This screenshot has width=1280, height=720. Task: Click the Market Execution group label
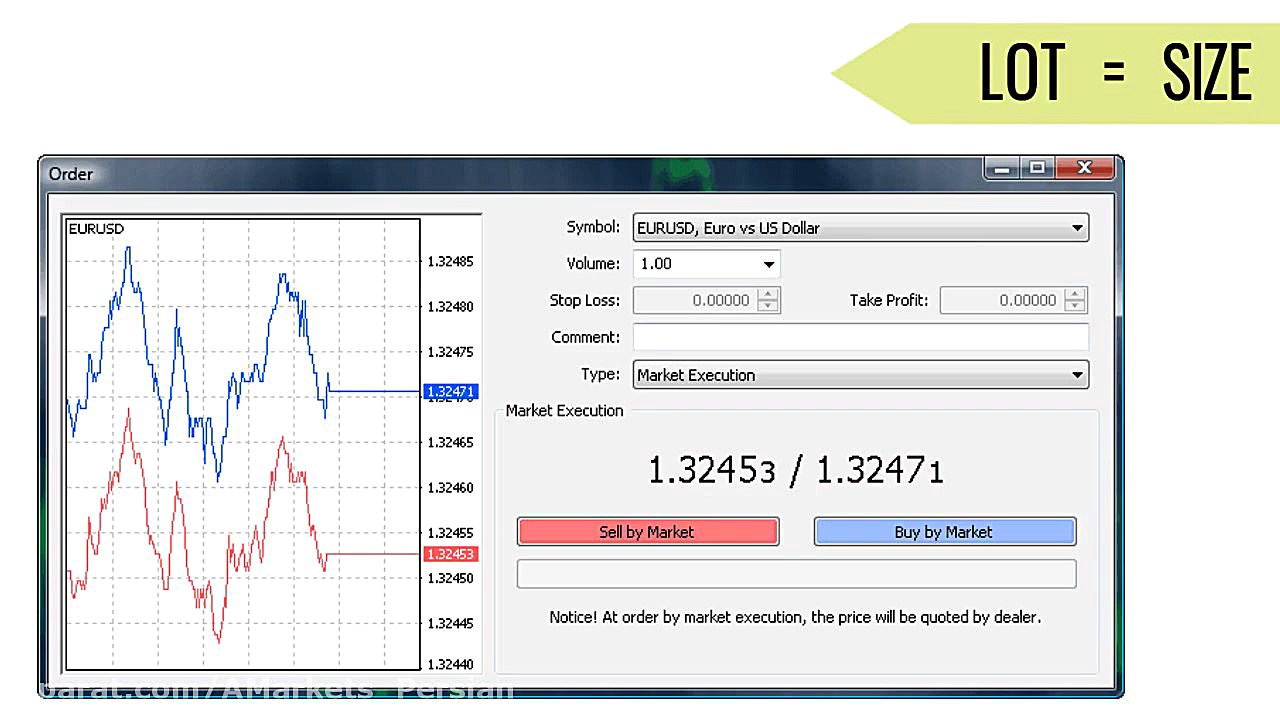coord(564,411)
